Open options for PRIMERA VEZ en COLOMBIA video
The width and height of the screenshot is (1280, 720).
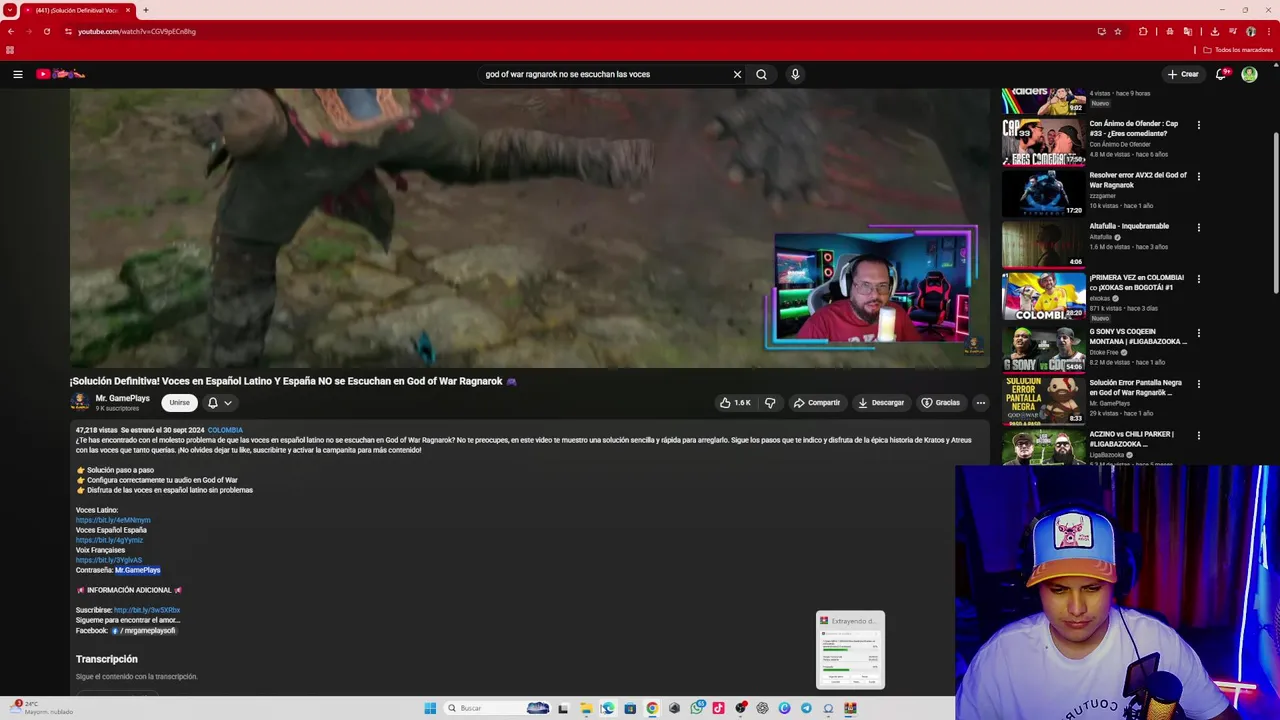pos(1199,279)
